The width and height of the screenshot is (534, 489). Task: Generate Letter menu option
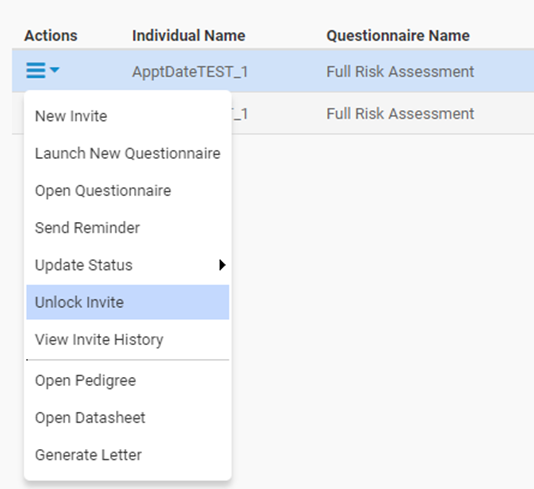[128, 455]
